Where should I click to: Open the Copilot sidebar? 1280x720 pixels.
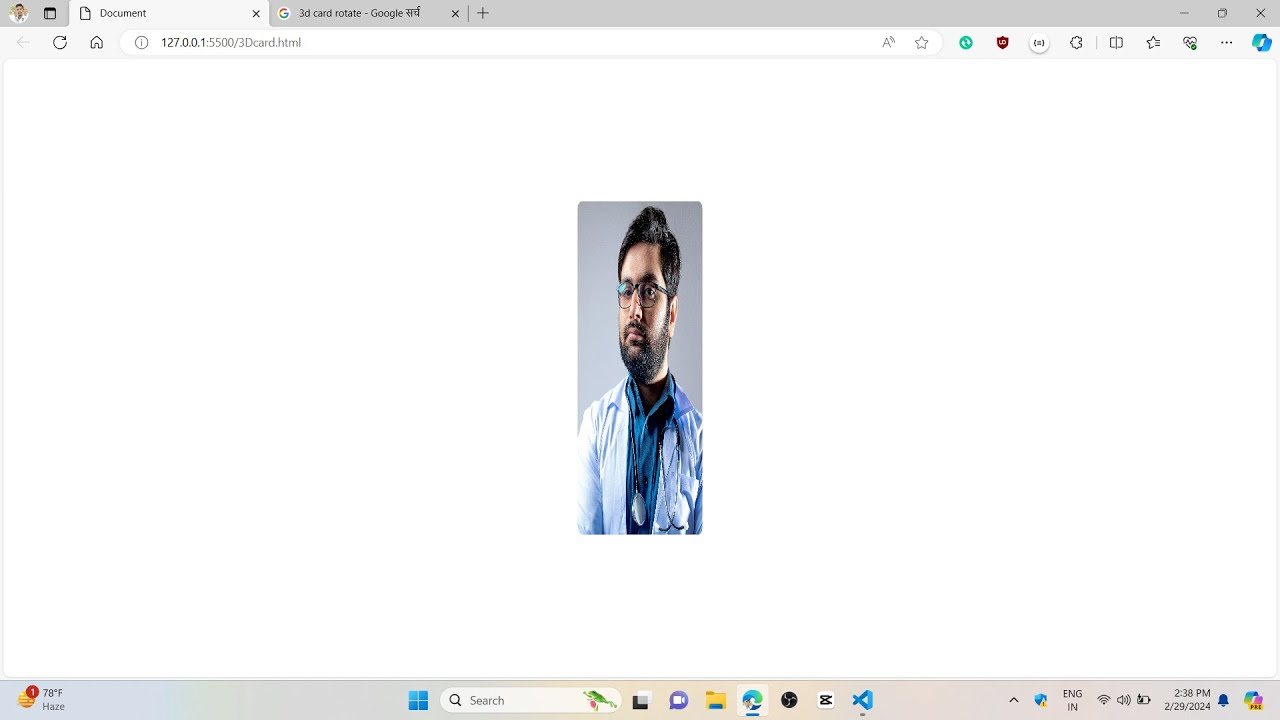[x=1262, y=42]
